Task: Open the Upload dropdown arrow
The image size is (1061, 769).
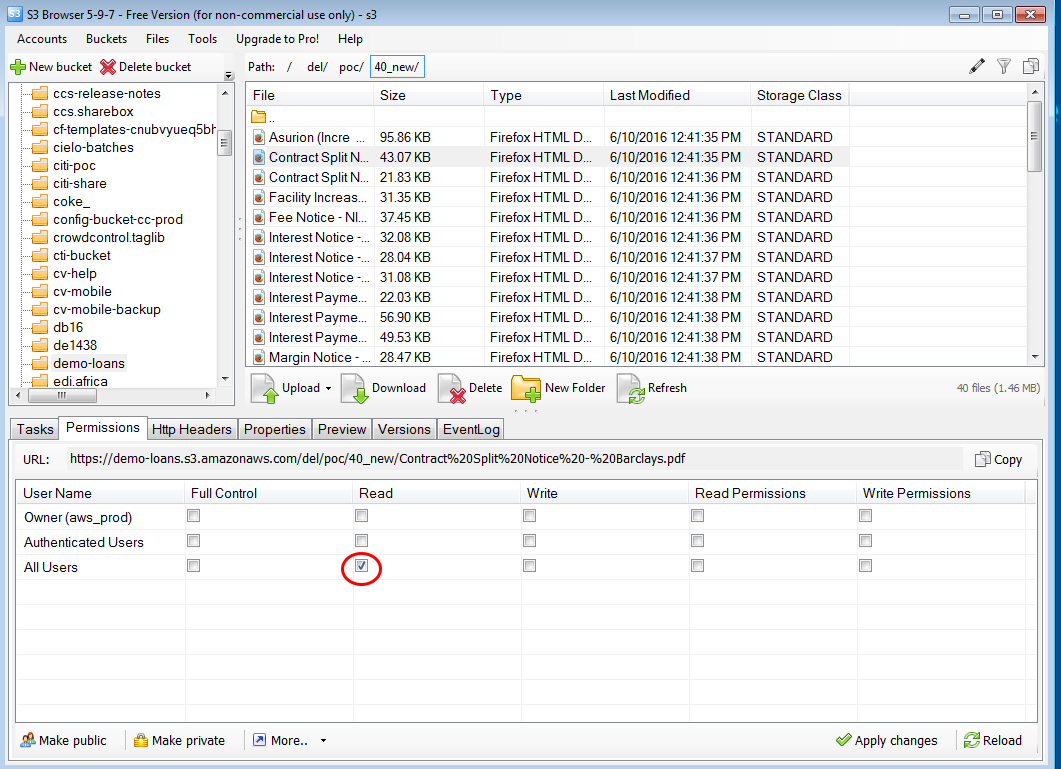Action: coord(328,389)
